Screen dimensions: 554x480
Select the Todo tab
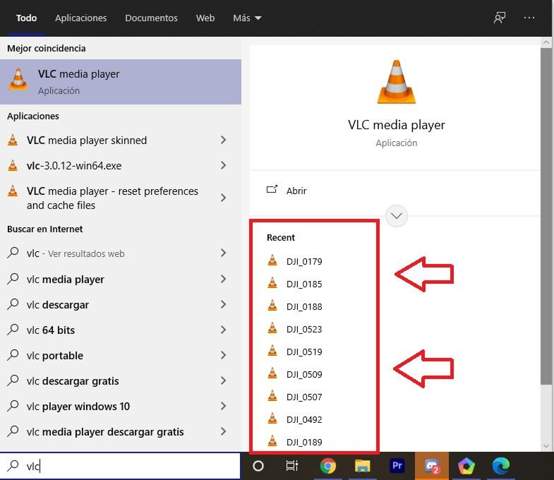(26, 18)
